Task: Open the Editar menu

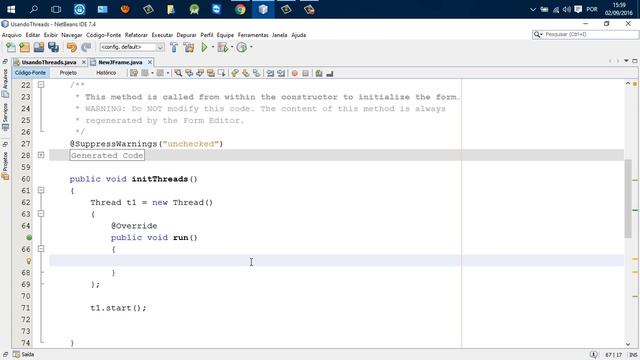Action: [33, 35]
